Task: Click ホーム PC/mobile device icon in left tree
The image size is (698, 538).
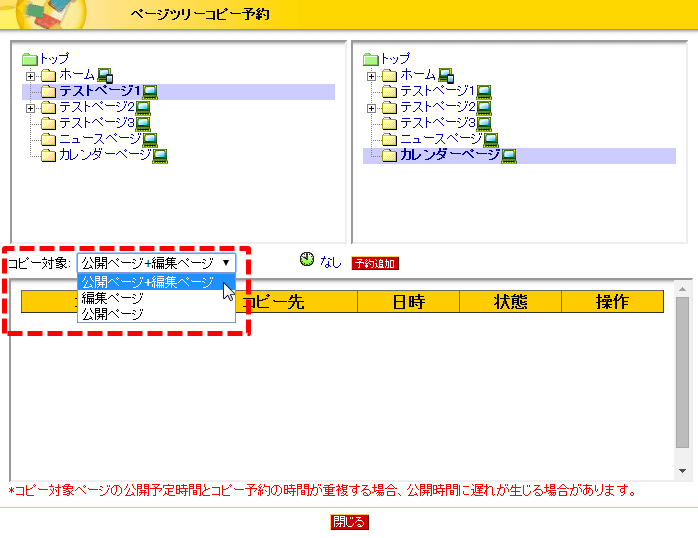Action: (x=105, y=76)
